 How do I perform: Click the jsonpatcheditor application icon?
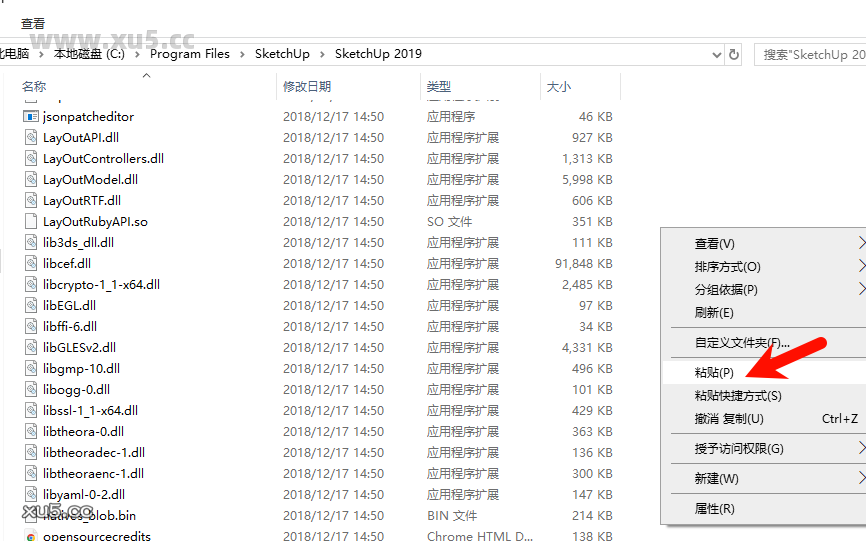(x=31, y=117)
